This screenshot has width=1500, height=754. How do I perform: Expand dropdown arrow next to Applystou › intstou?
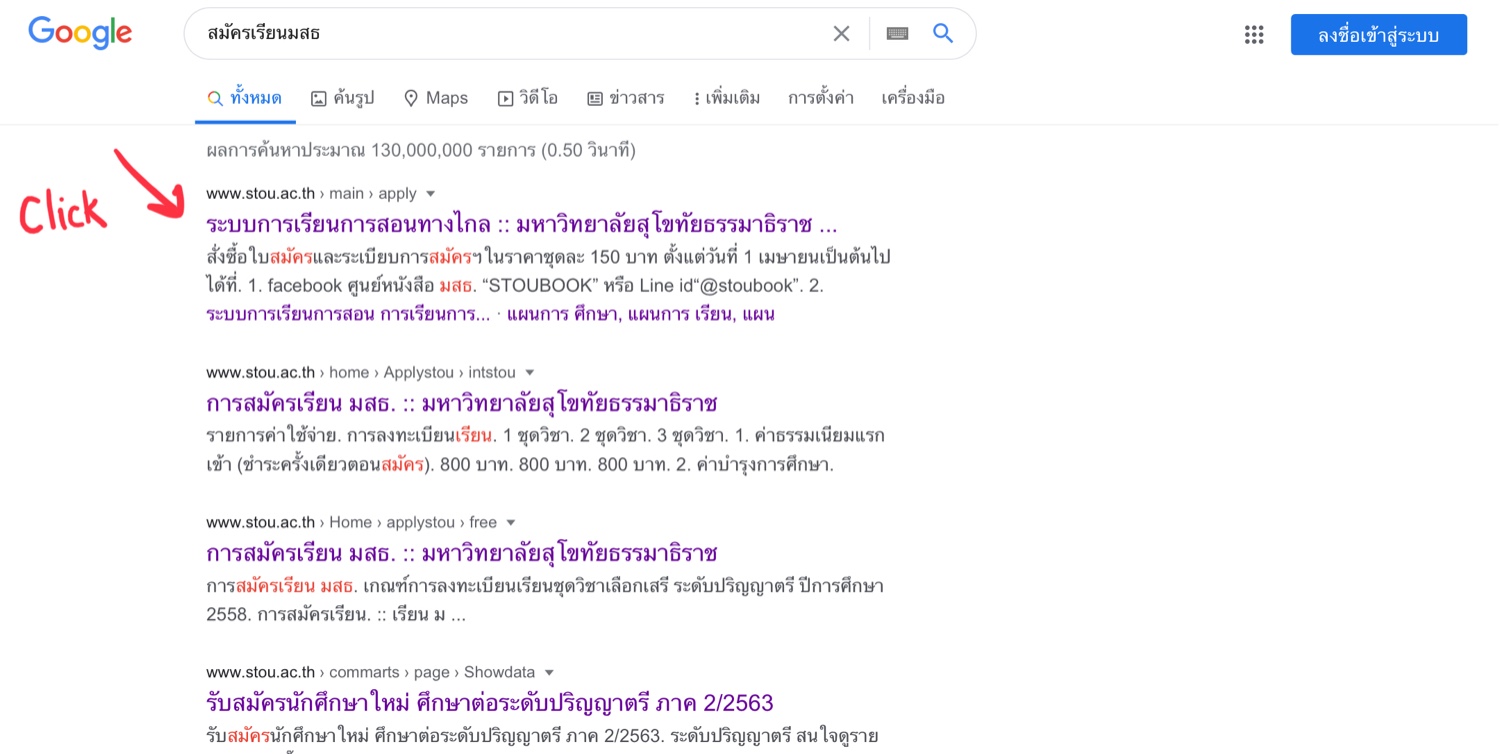click(x=530, y=373)
